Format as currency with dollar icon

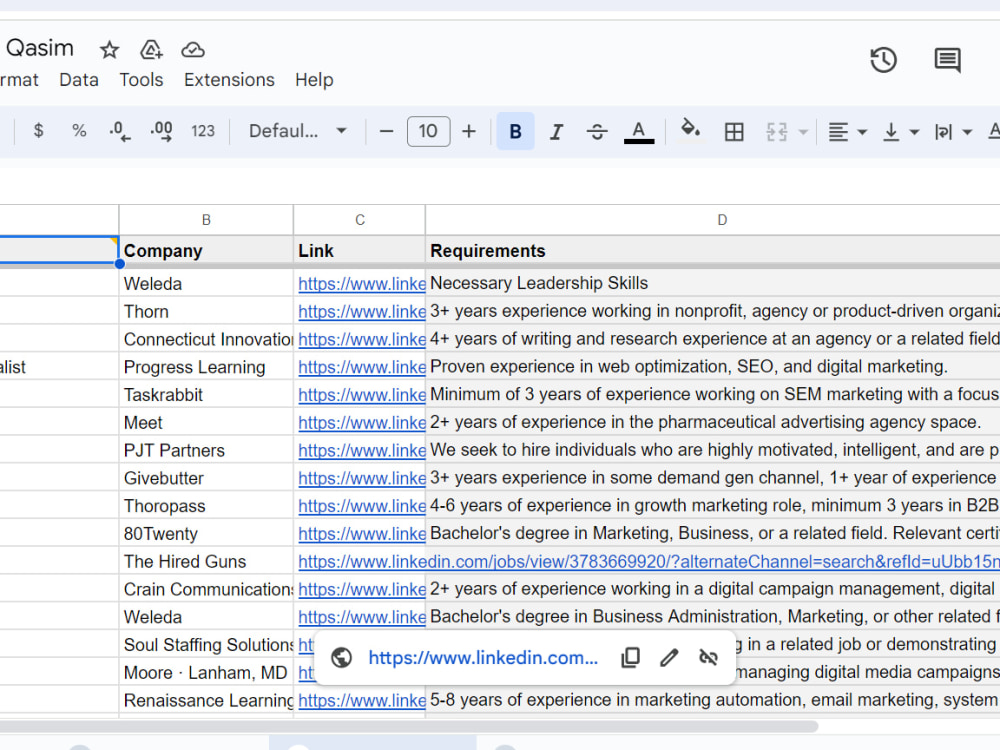click(x=38, y=131)
